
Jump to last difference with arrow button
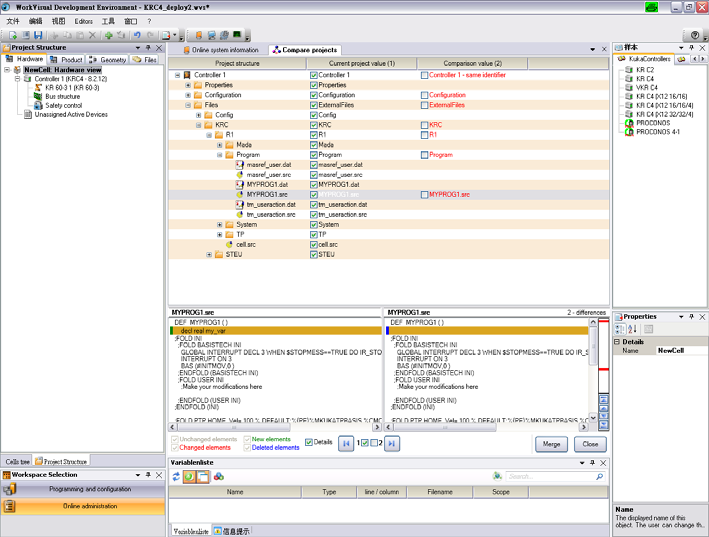392,444
